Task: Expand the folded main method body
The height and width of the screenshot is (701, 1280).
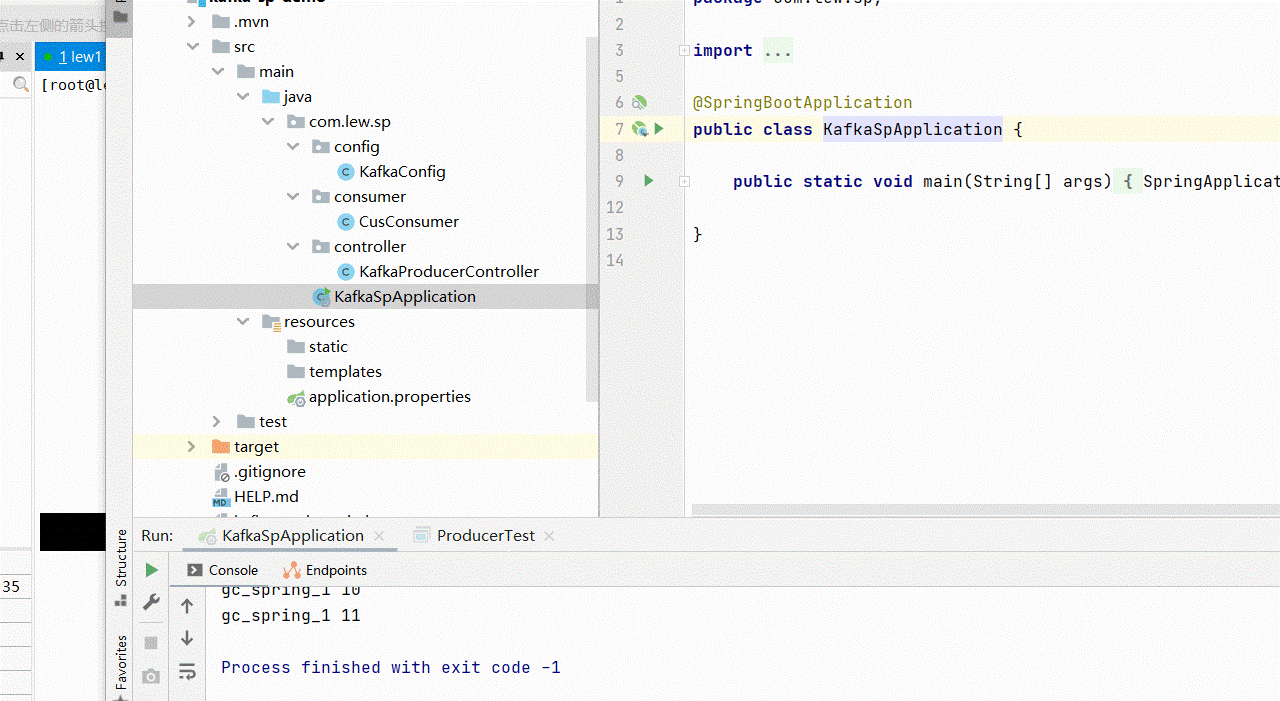Action: coord(684,181)
